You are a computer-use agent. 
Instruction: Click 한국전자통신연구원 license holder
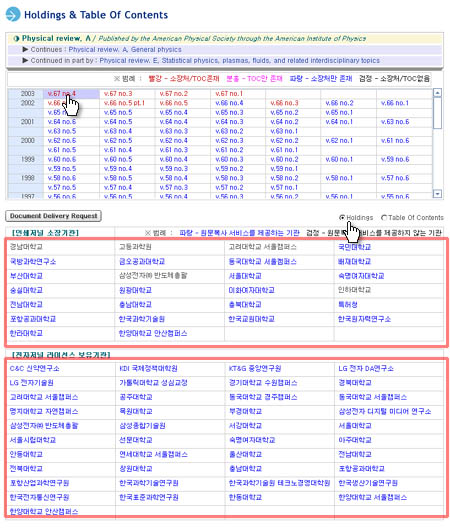coord(39,498)
